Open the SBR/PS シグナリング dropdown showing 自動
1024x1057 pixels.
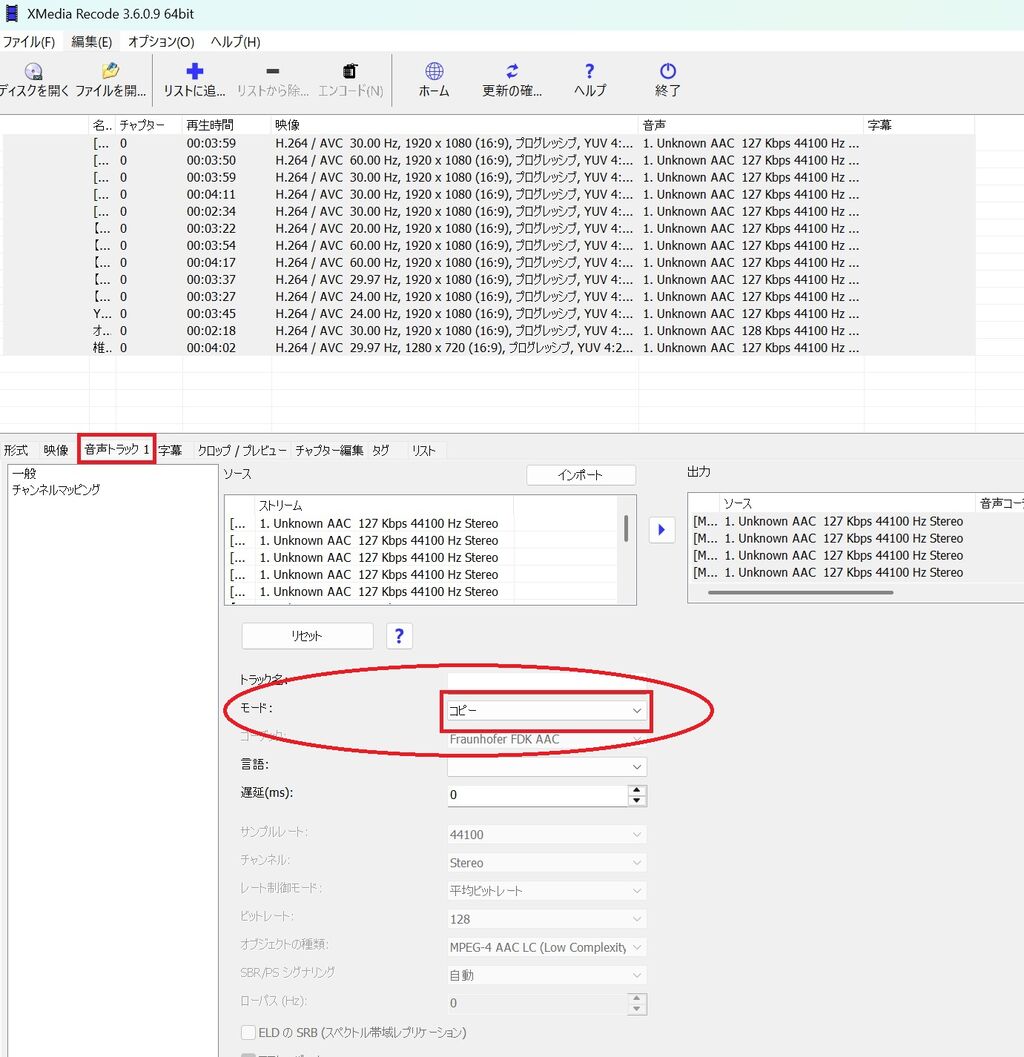pyautogui.click(x=547, y=975)
